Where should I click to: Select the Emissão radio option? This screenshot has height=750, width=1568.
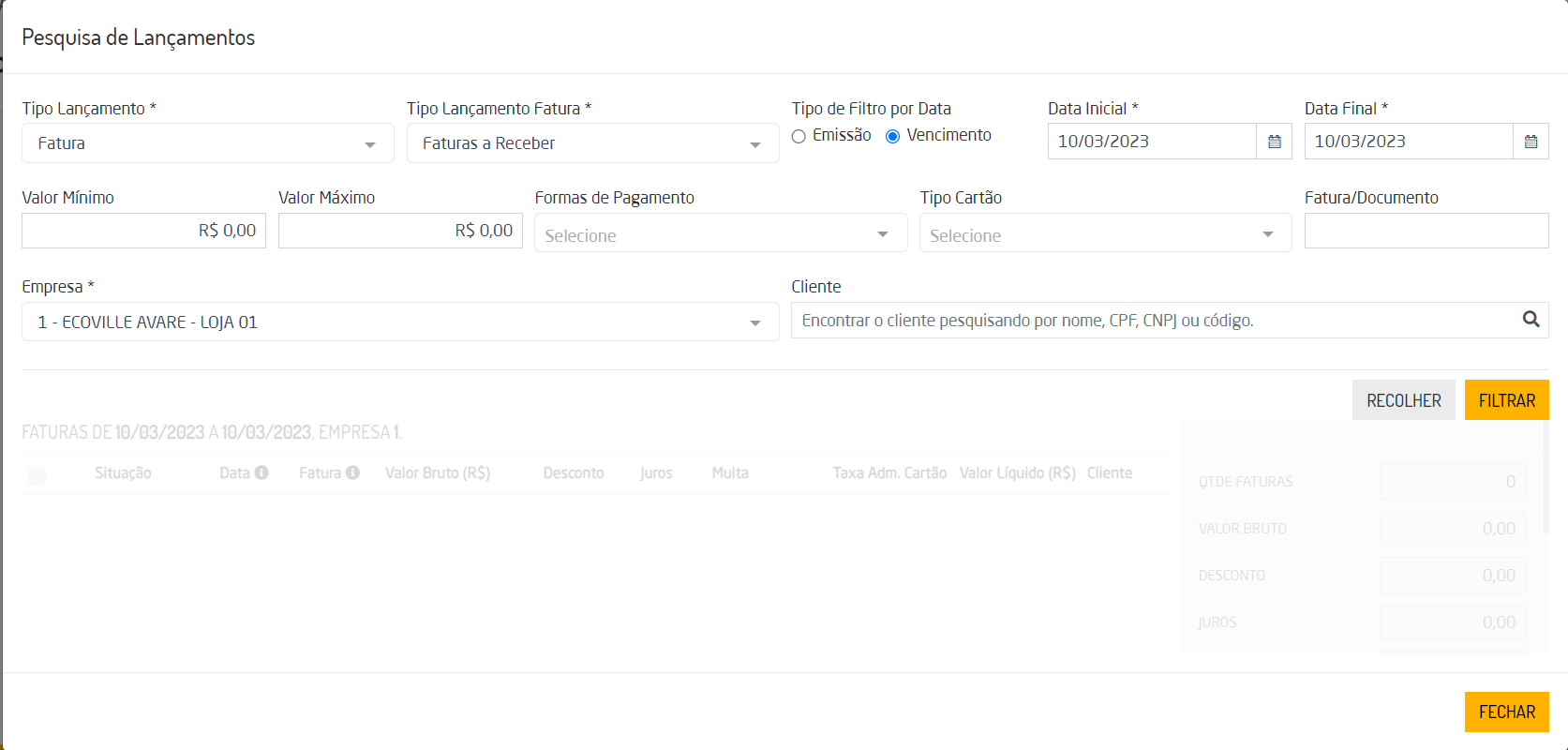tap(799, 137)
